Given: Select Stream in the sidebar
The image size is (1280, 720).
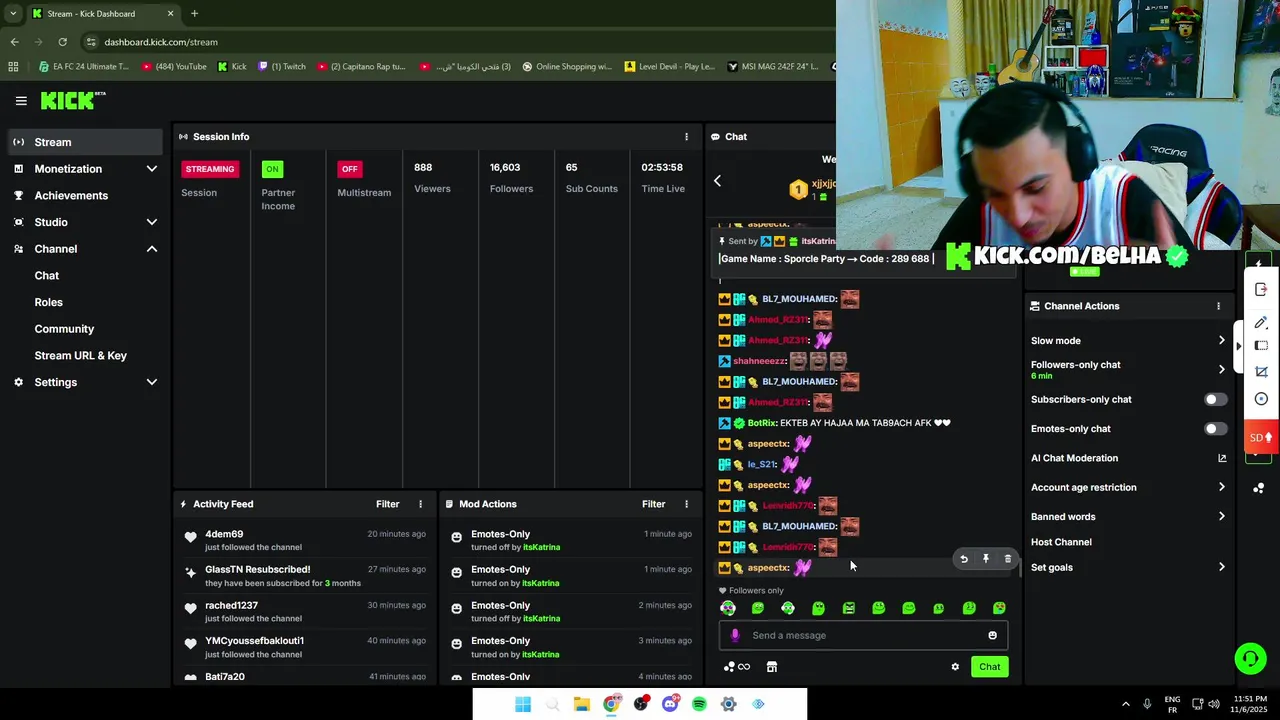Looking at the screenshot, I should coord(84,142).
